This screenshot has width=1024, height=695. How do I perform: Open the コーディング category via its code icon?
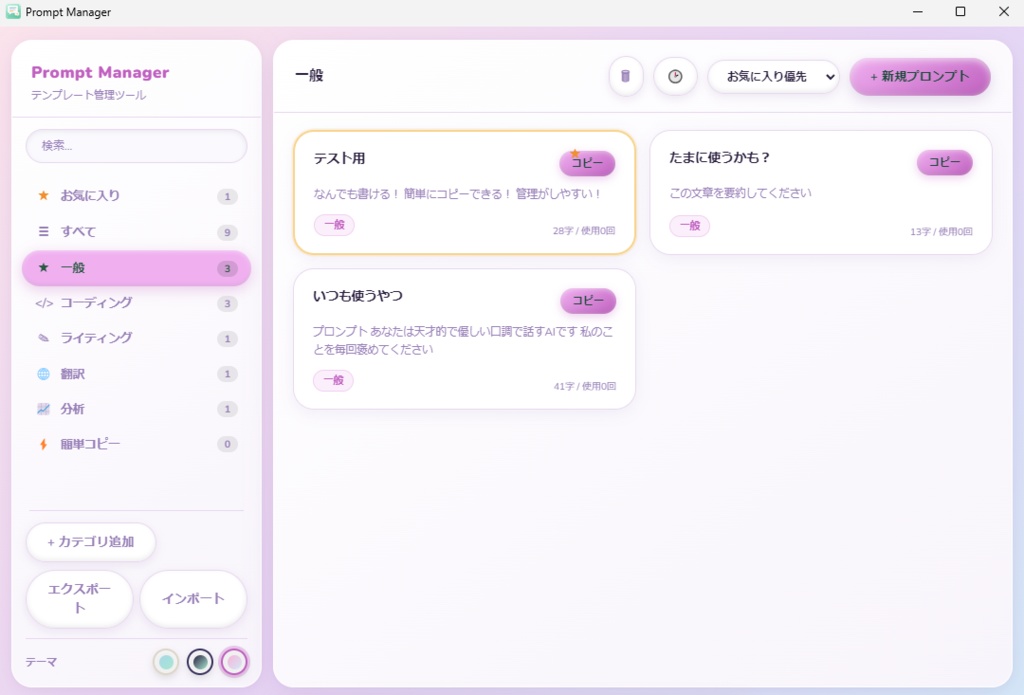[45, 303]
